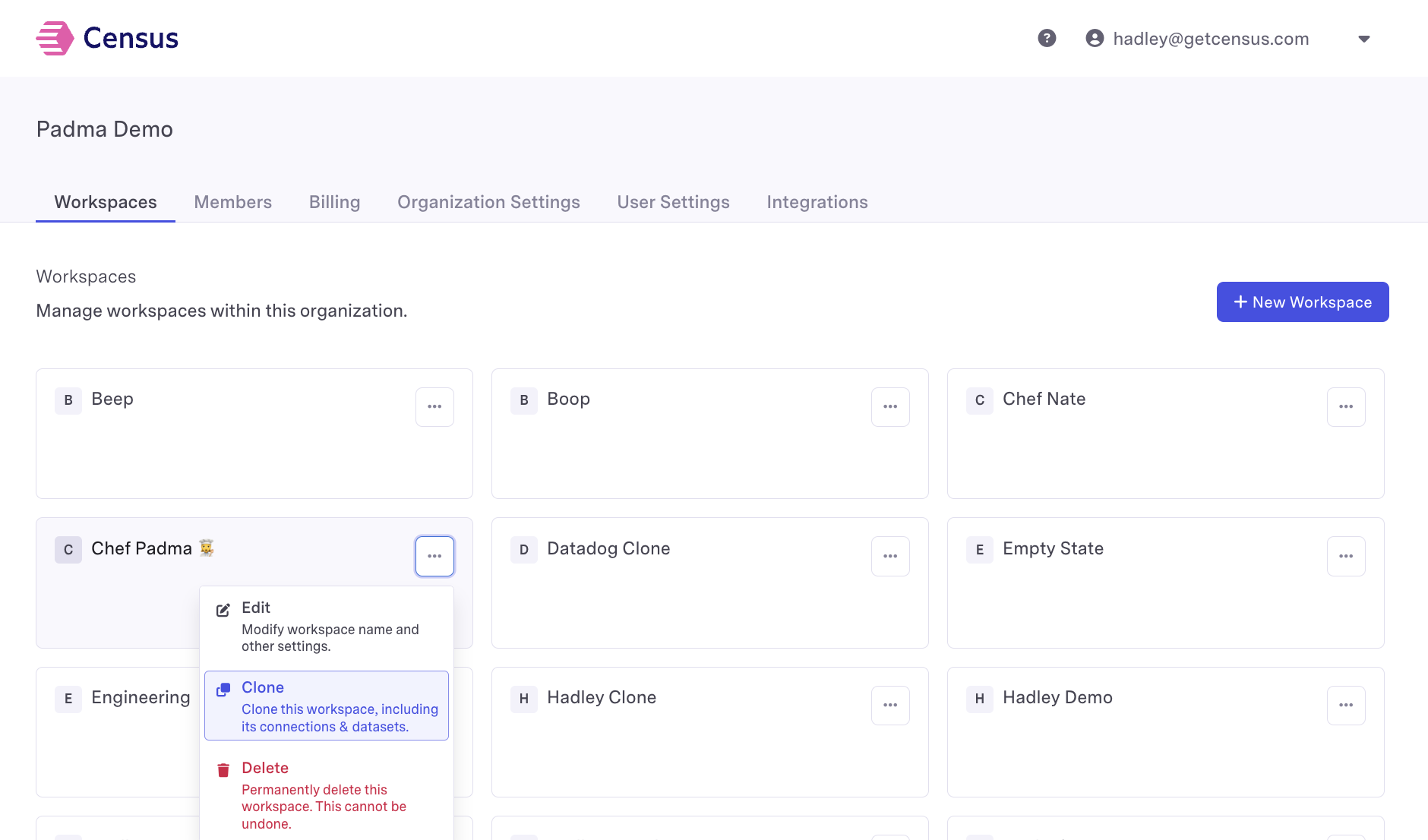
Task: Click the New Workspace button
Action: pos(1302,302)
